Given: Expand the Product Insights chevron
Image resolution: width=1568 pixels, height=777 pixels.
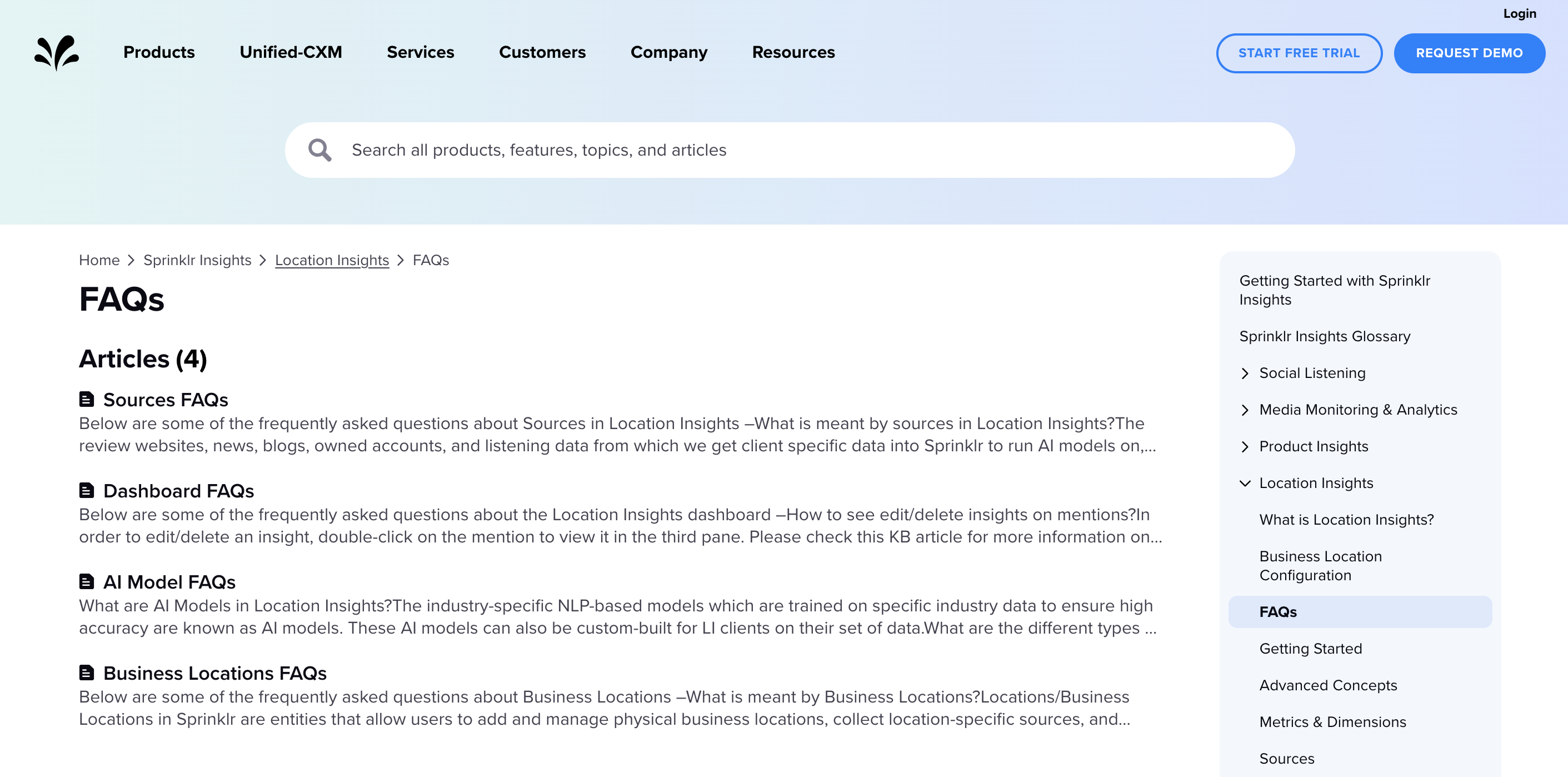Looking at the screenshot, I should pyautogui.click(x=1245, y=446).
